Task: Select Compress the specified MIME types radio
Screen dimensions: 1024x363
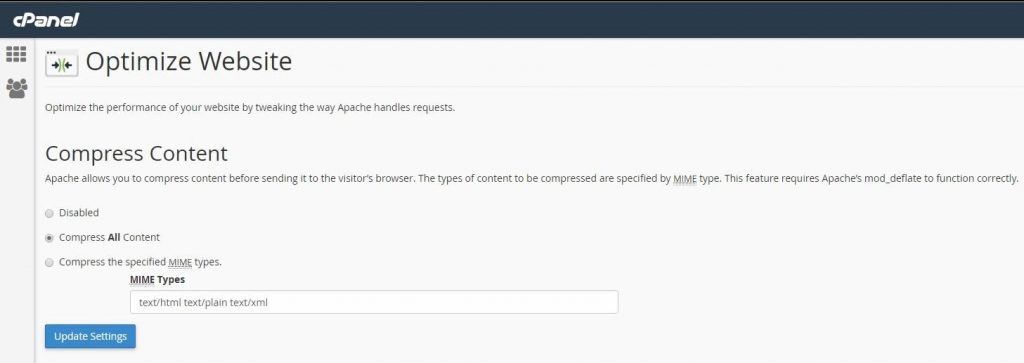Action: (49, 262)
